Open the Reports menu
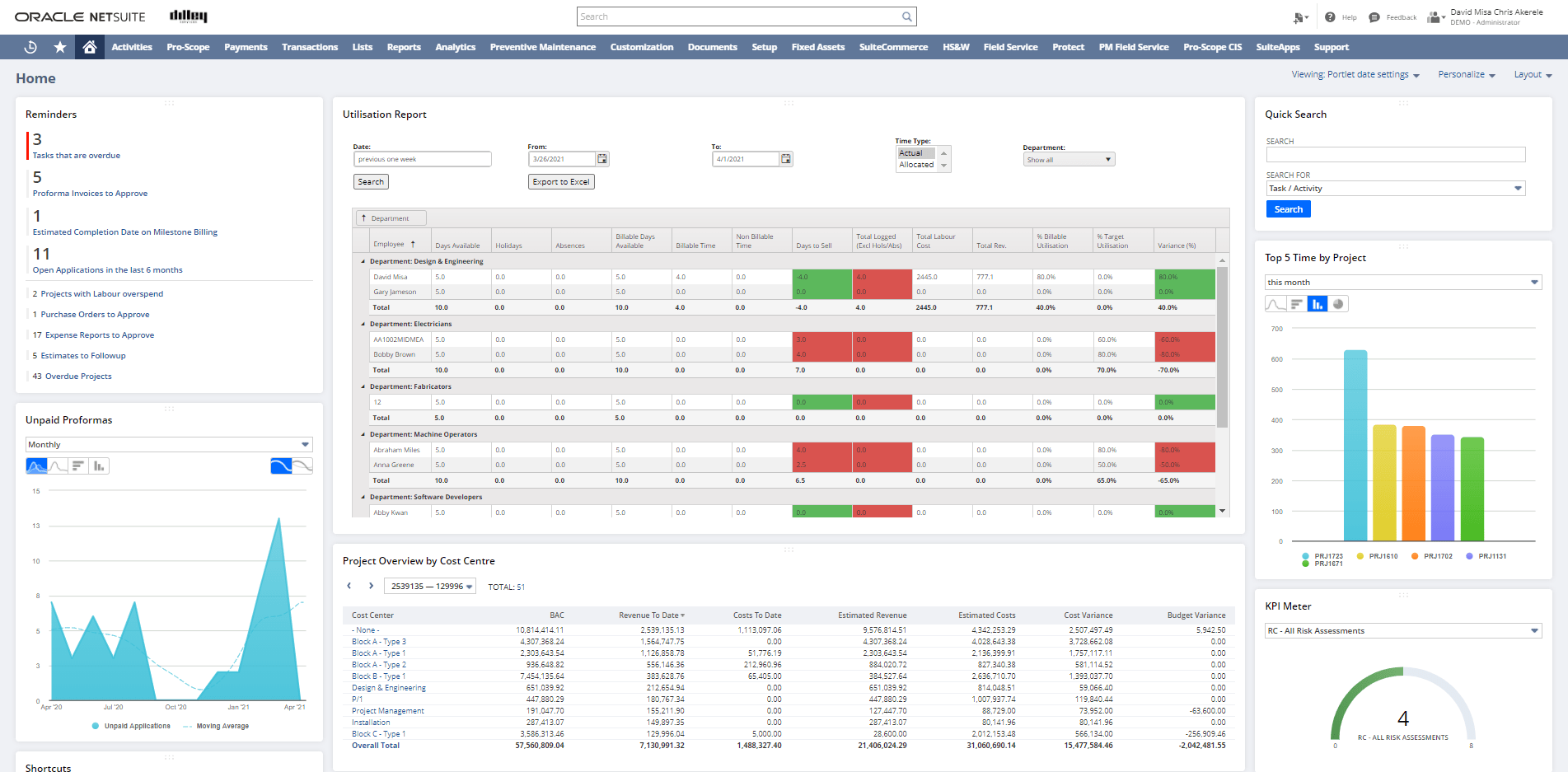The image size is (1568, 772). tap(404, 47)
